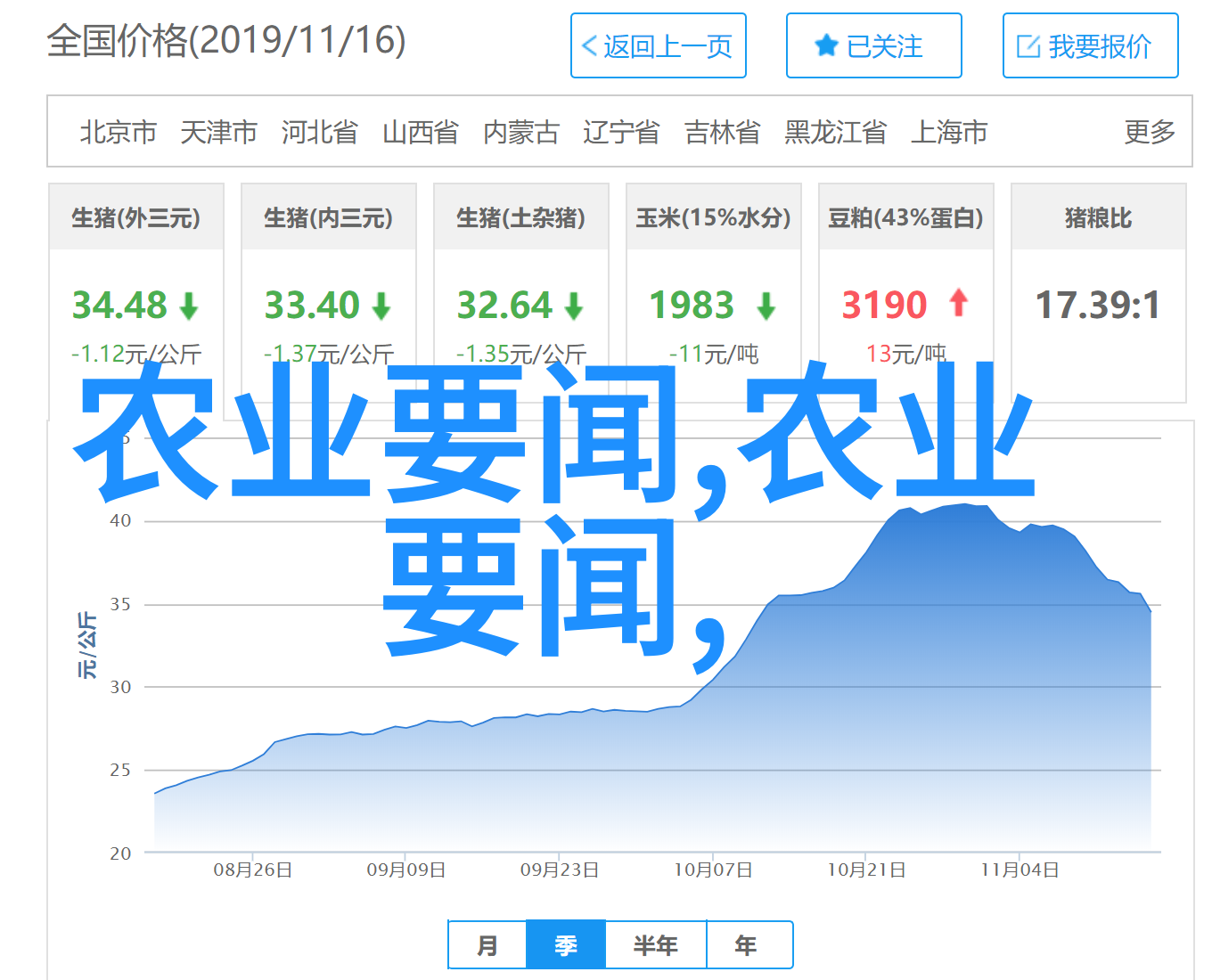Click the 10月21日 axis label
The width and height of the screenshot is (1212, 980).
[x=866, y=870]
